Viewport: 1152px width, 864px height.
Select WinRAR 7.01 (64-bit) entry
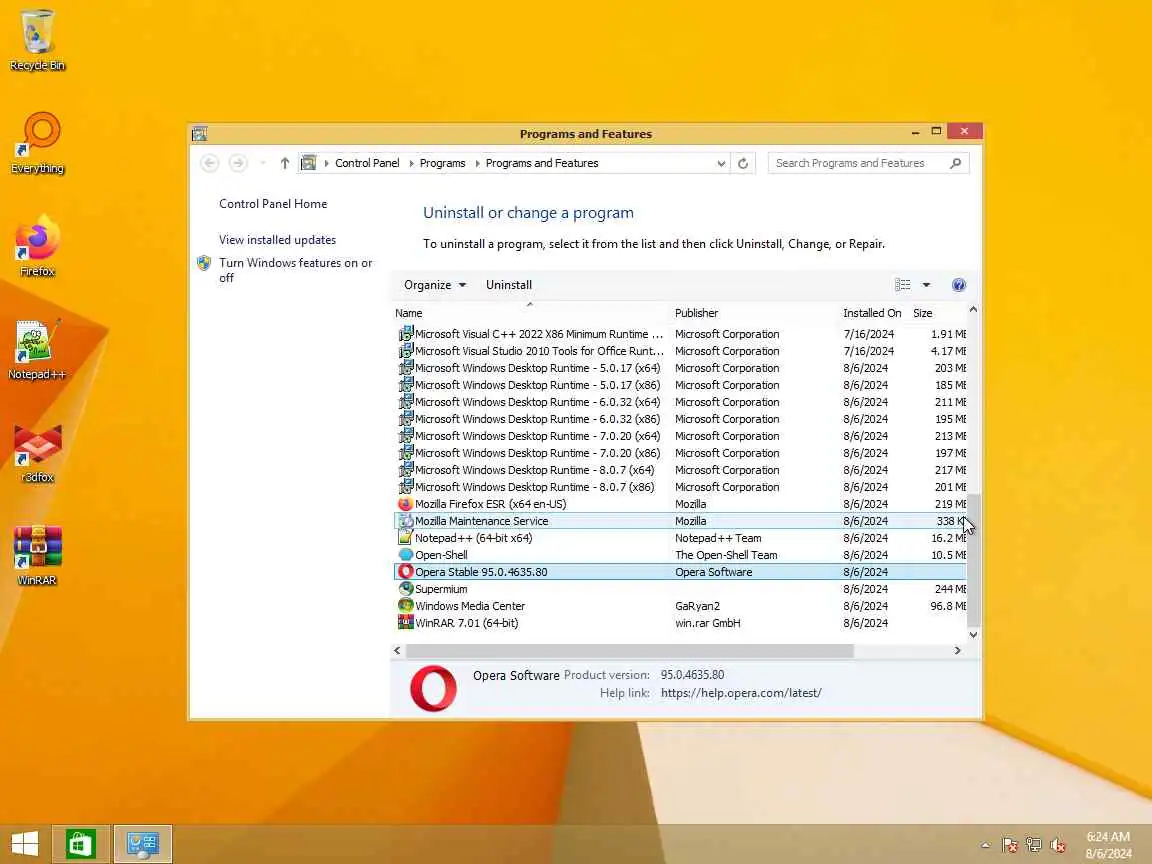pyautogui.click(x=680, y=623)
